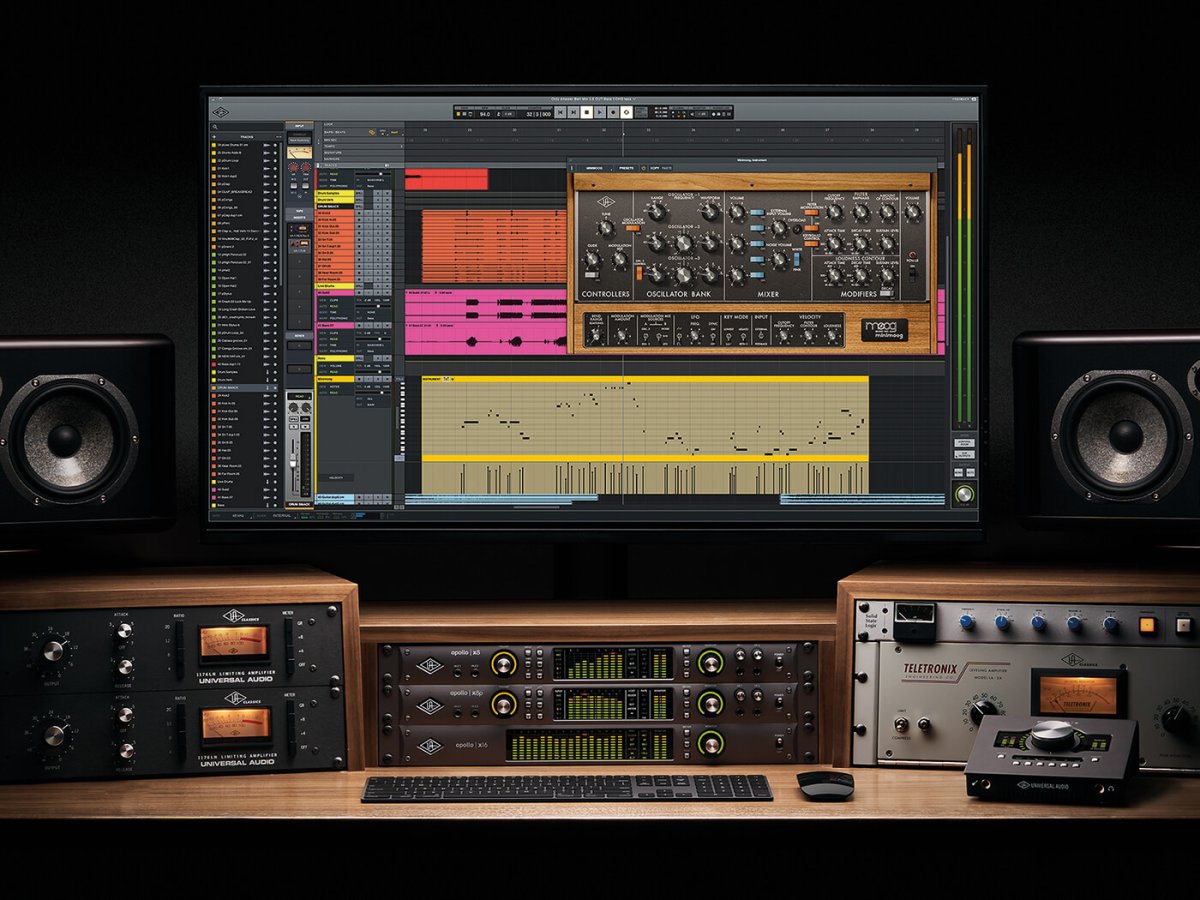Viewport: 1200px width, 900px height.
Task: Open the Minimoog track VIEW Notes selector
Action: [334, 387]
